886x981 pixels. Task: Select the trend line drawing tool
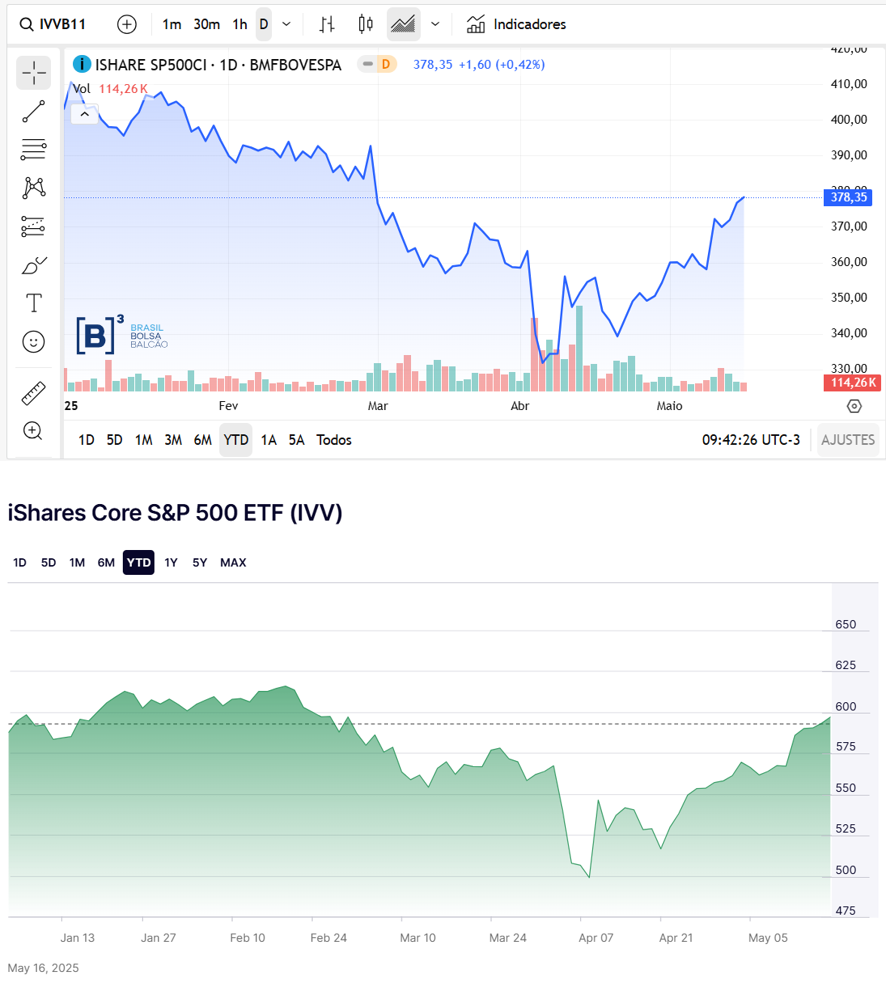click(x=33, y=112)
